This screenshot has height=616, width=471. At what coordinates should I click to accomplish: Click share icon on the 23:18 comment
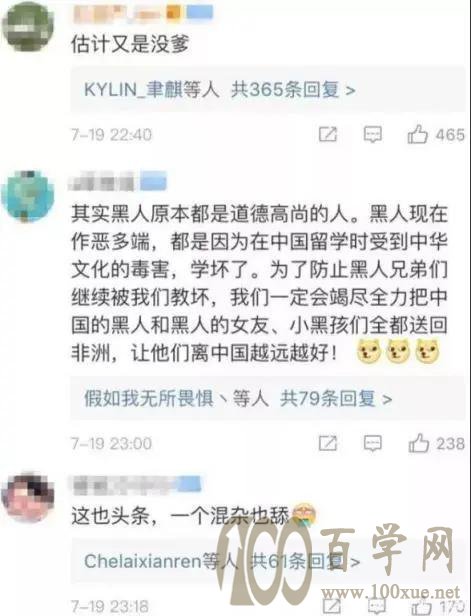tap(330, 607)
